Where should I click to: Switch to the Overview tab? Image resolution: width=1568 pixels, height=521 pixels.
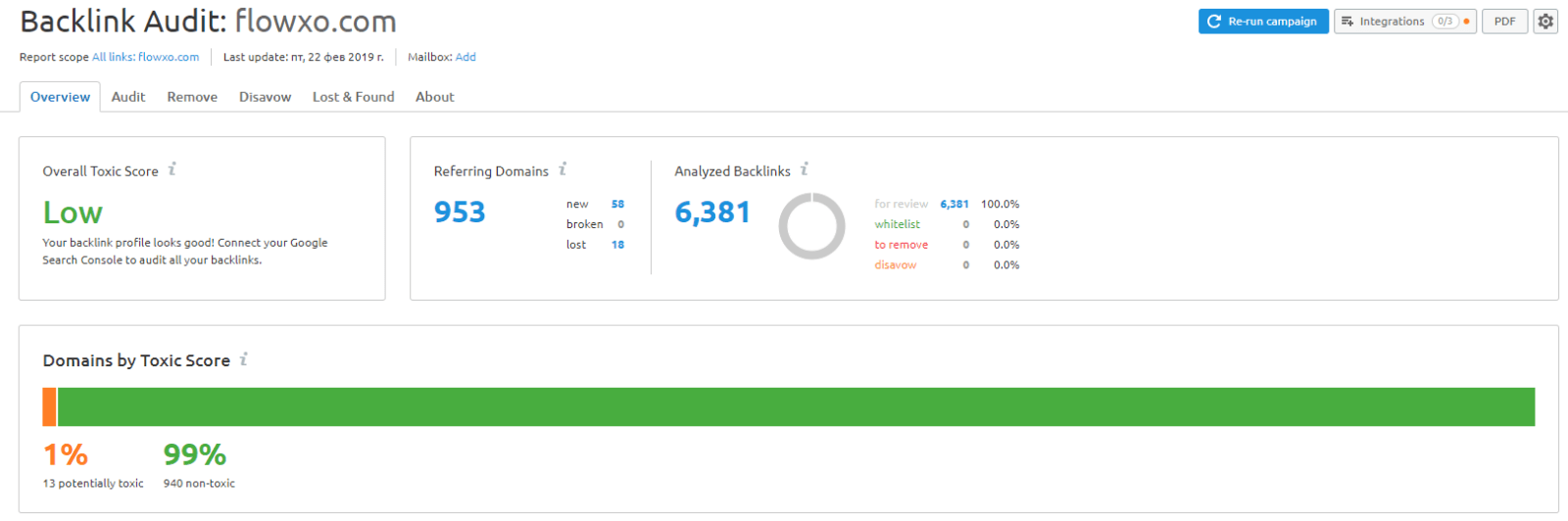60,97
